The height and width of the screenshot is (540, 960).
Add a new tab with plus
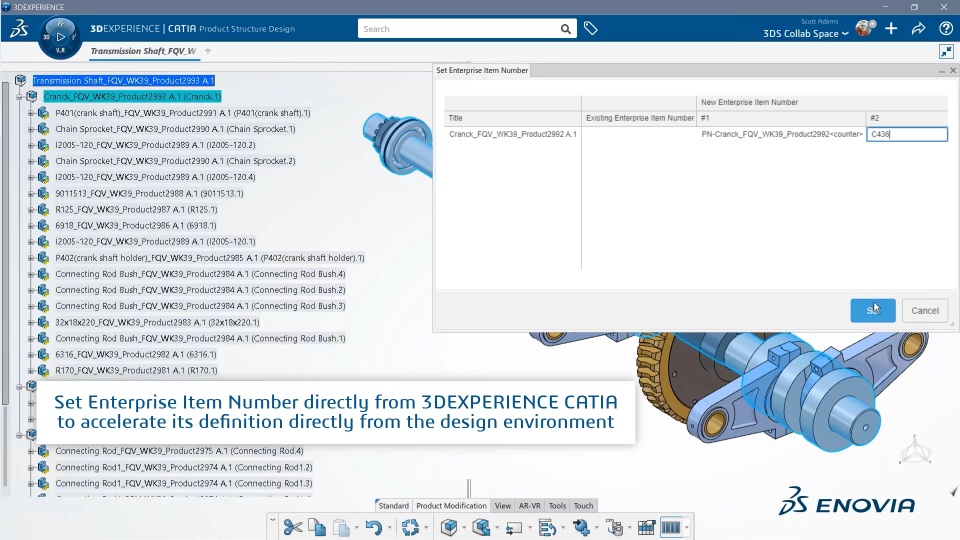coord(208,51)
